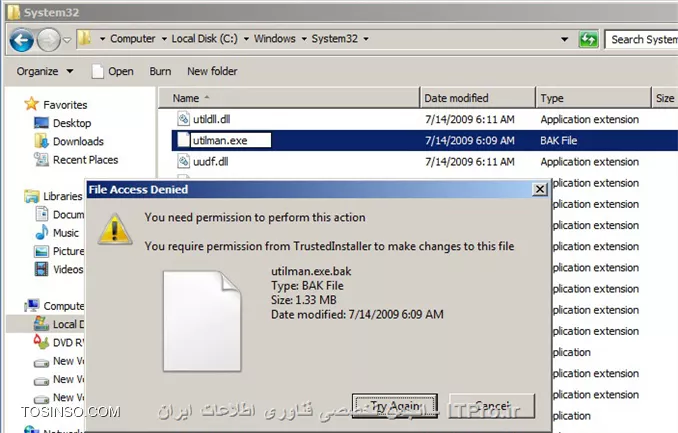Click the date 7/14/2009 6:09 AM cell

coord(470,141)
